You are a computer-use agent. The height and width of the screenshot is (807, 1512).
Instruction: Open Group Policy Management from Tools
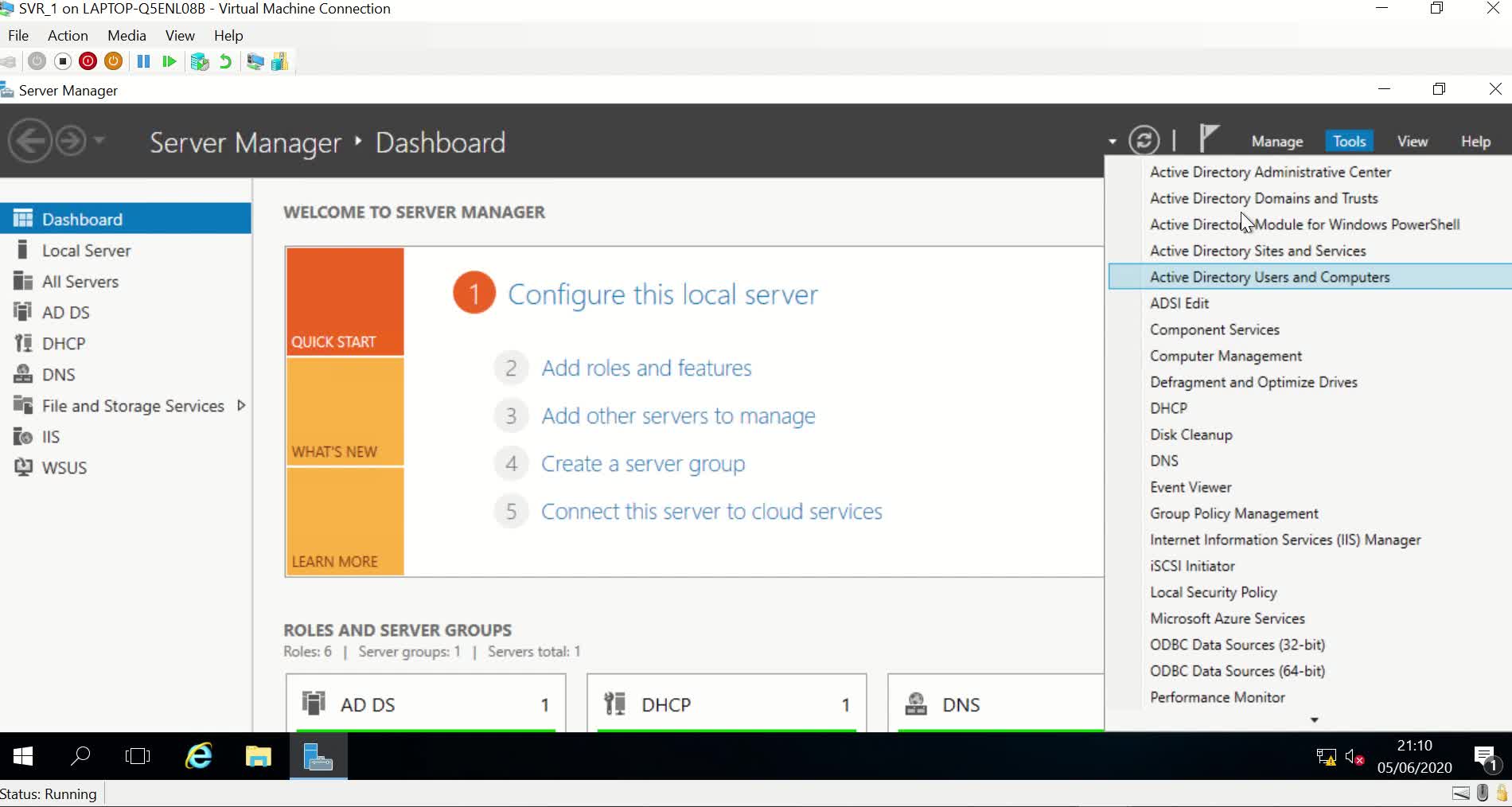(1233, 513)
